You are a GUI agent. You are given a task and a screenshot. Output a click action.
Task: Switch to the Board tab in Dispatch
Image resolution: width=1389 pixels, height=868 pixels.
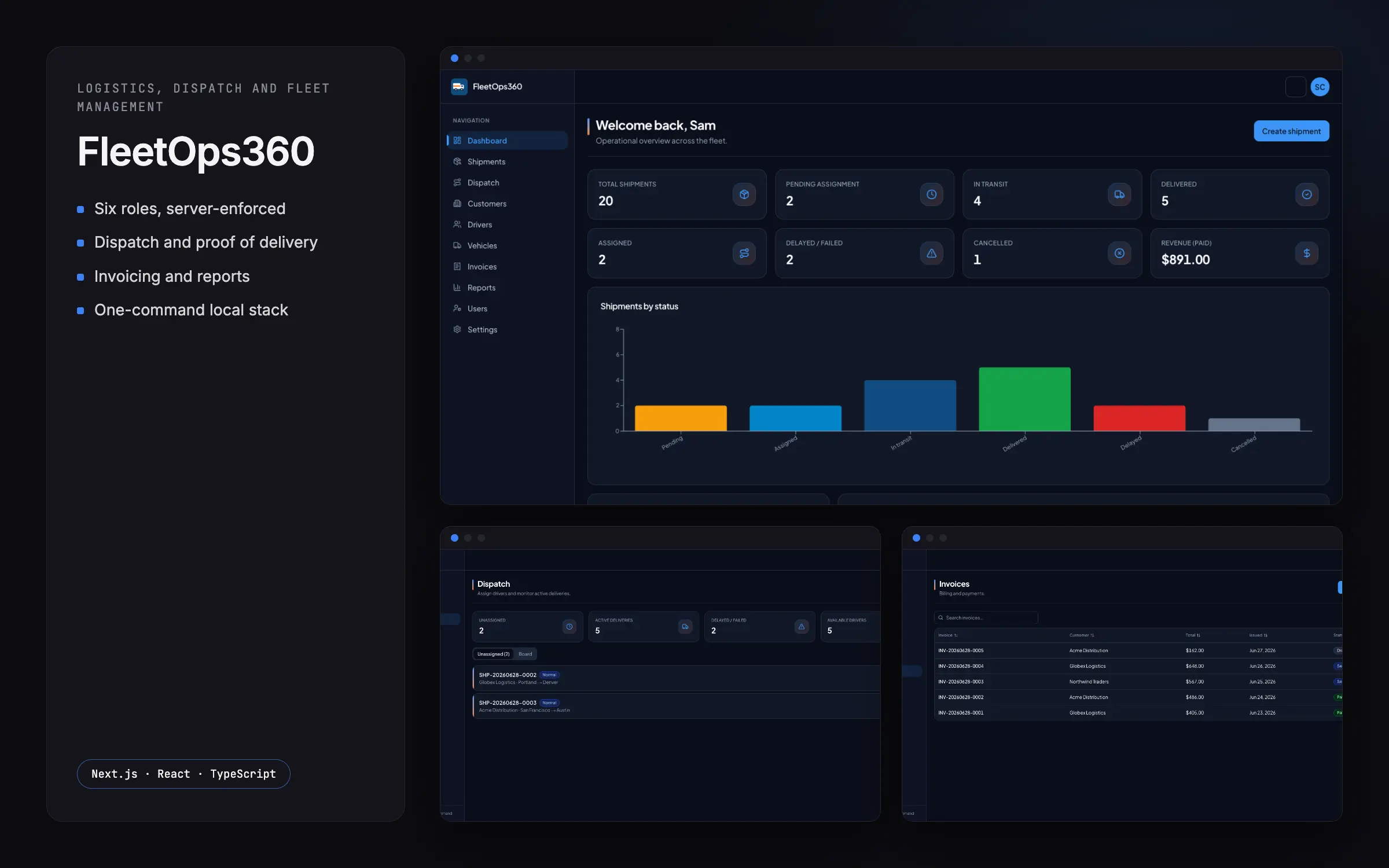tap(525, 654)
